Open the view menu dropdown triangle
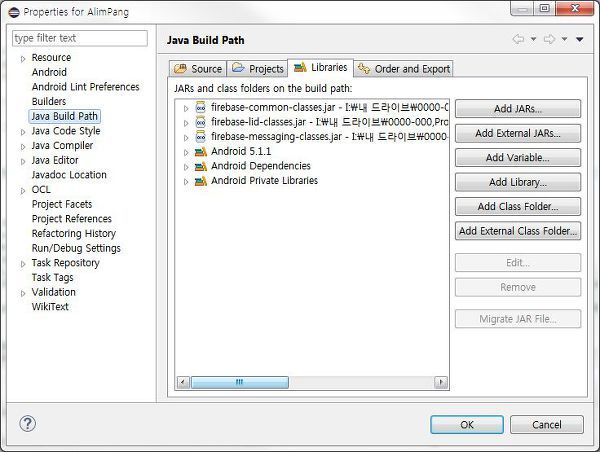Screen dimensions: 600x452 tap(580, 39)
